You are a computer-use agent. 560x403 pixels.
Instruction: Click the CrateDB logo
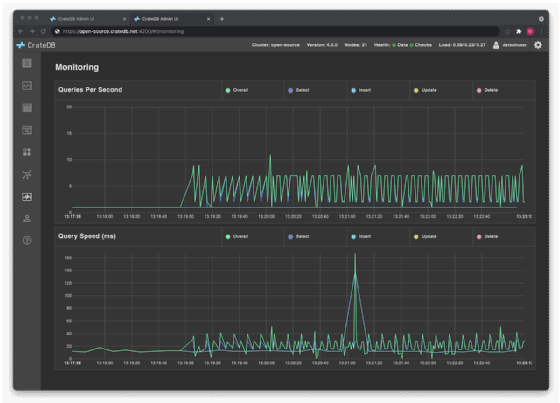pyautogui.click(x=36, y=45)
